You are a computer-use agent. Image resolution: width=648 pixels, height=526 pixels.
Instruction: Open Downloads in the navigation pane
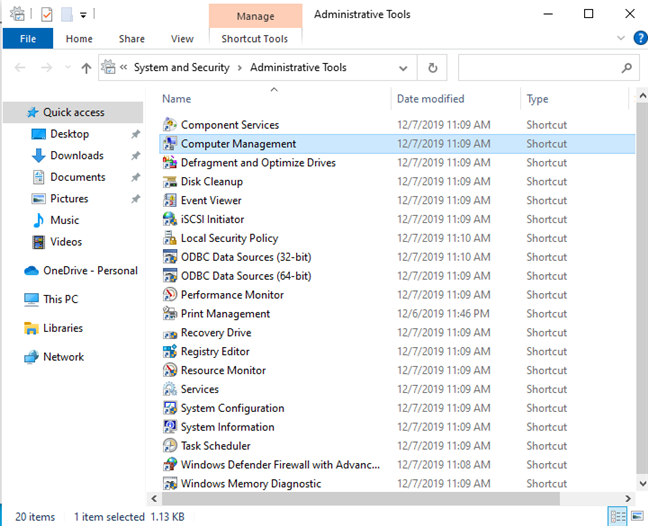[77, 155]
